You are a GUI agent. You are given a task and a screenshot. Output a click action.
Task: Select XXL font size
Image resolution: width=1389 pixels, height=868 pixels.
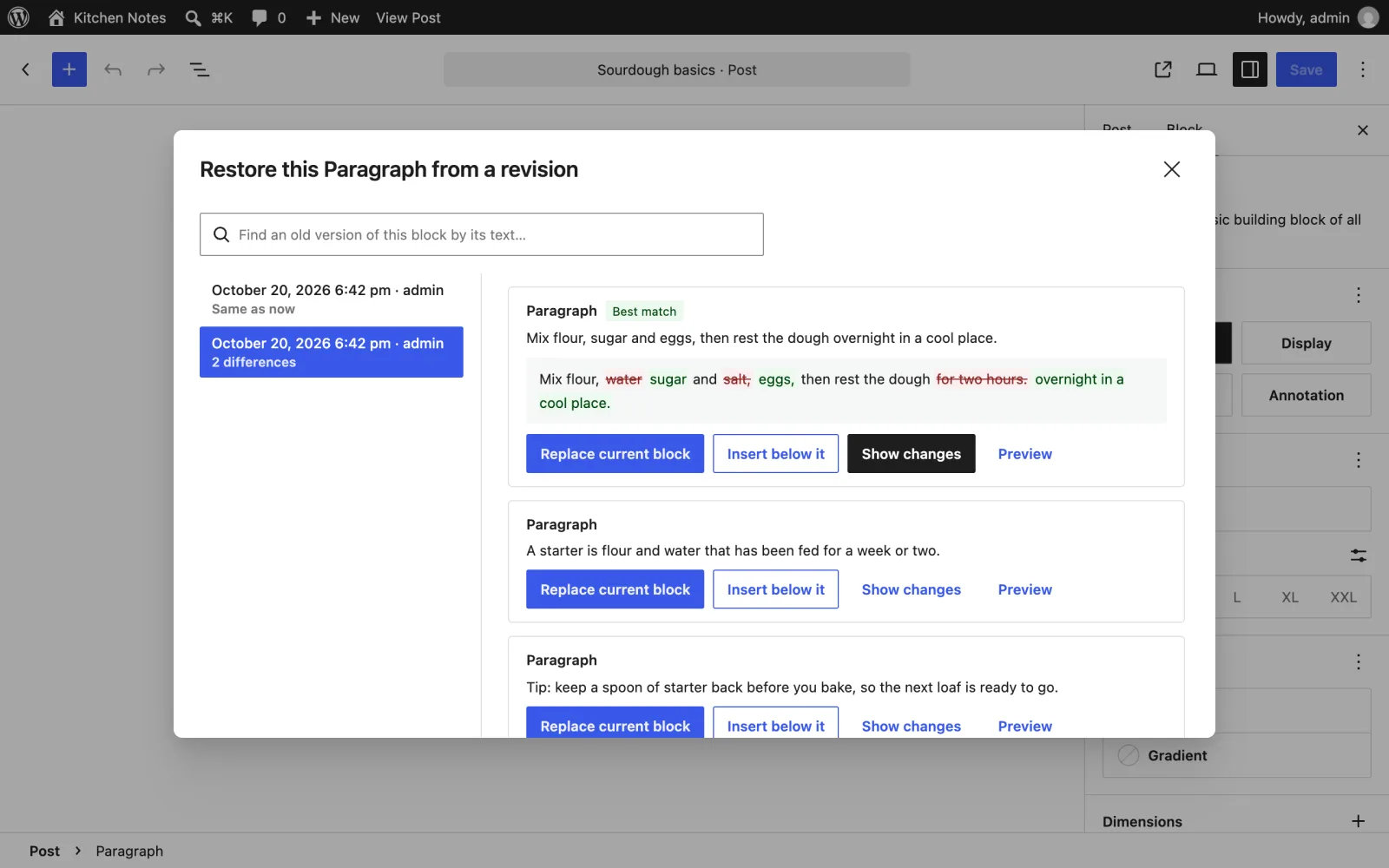click(1344, 597)
